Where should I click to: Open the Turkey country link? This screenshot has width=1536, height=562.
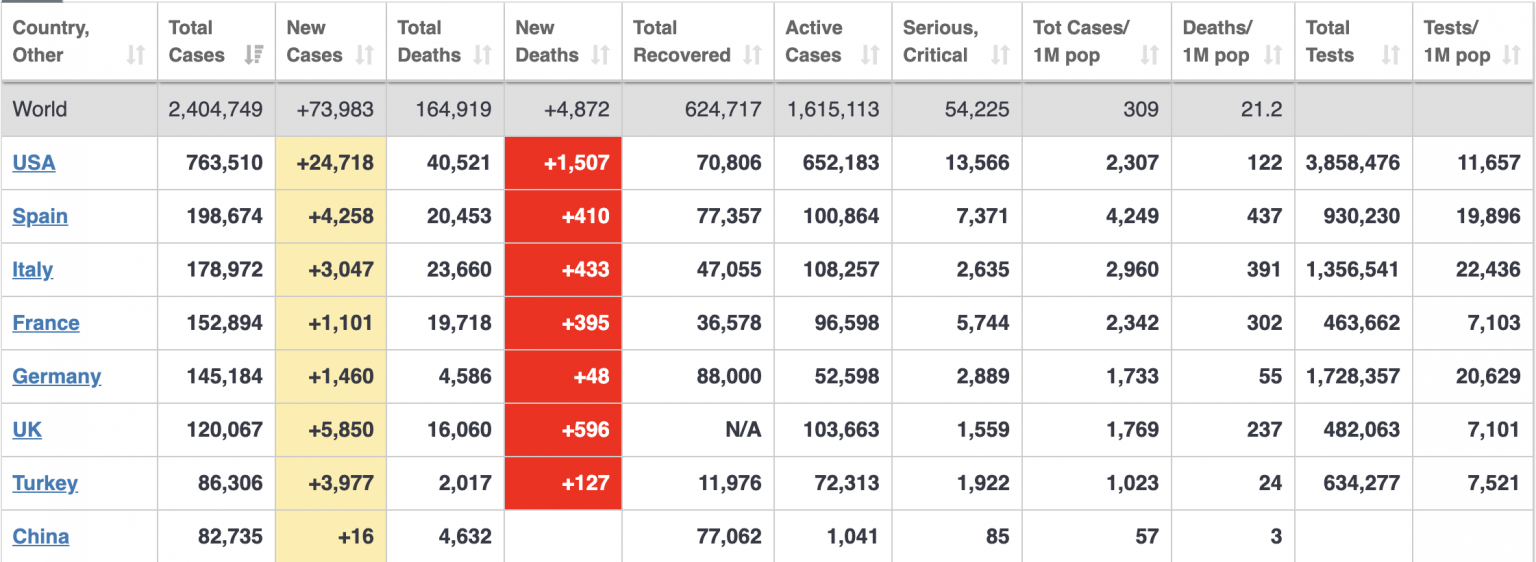tap(45, 484)
